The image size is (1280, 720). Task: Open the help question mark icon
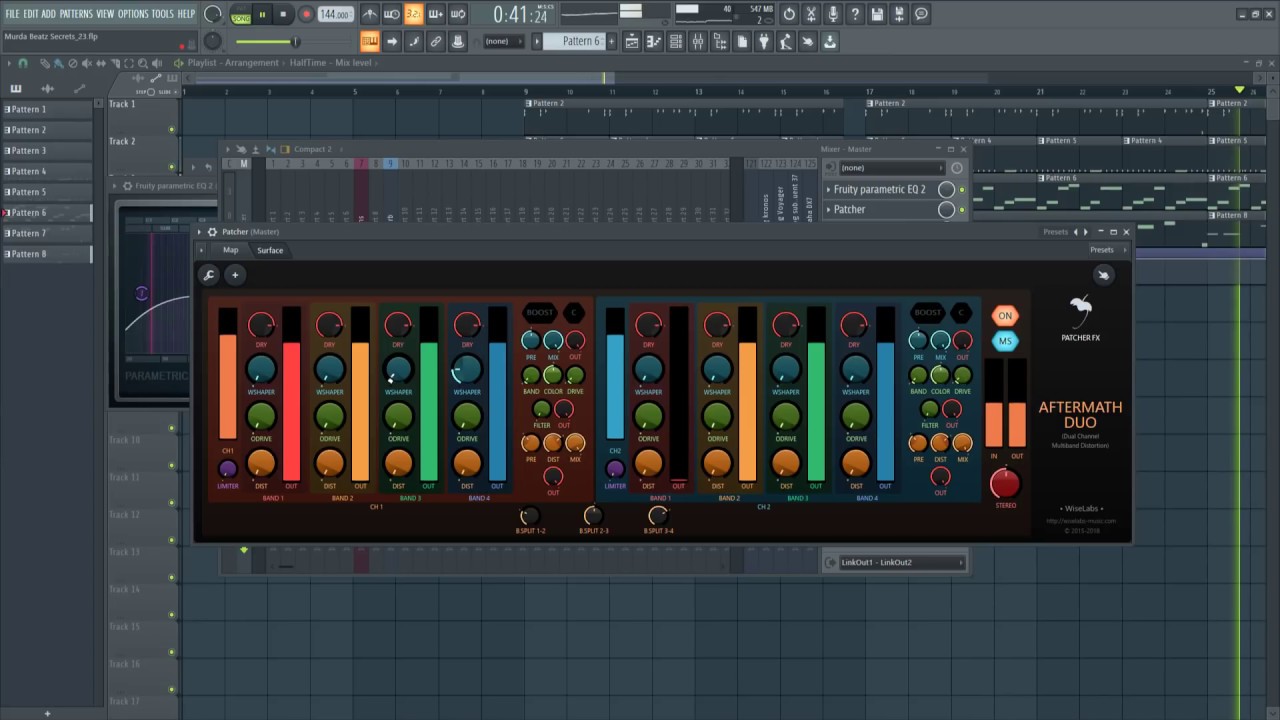[855, 14]
